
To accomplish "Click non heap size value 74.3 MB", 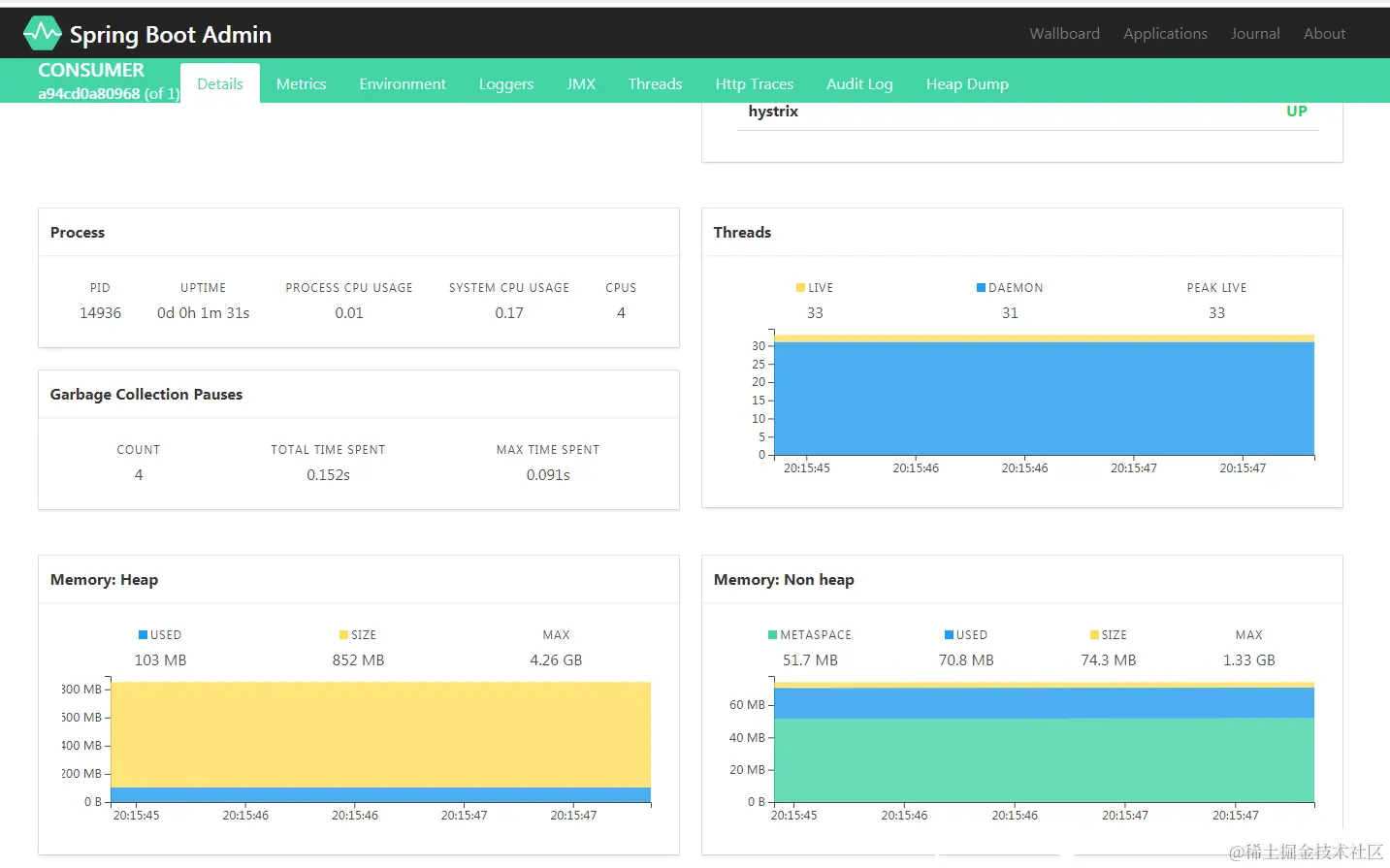I will coord(1108,660).
